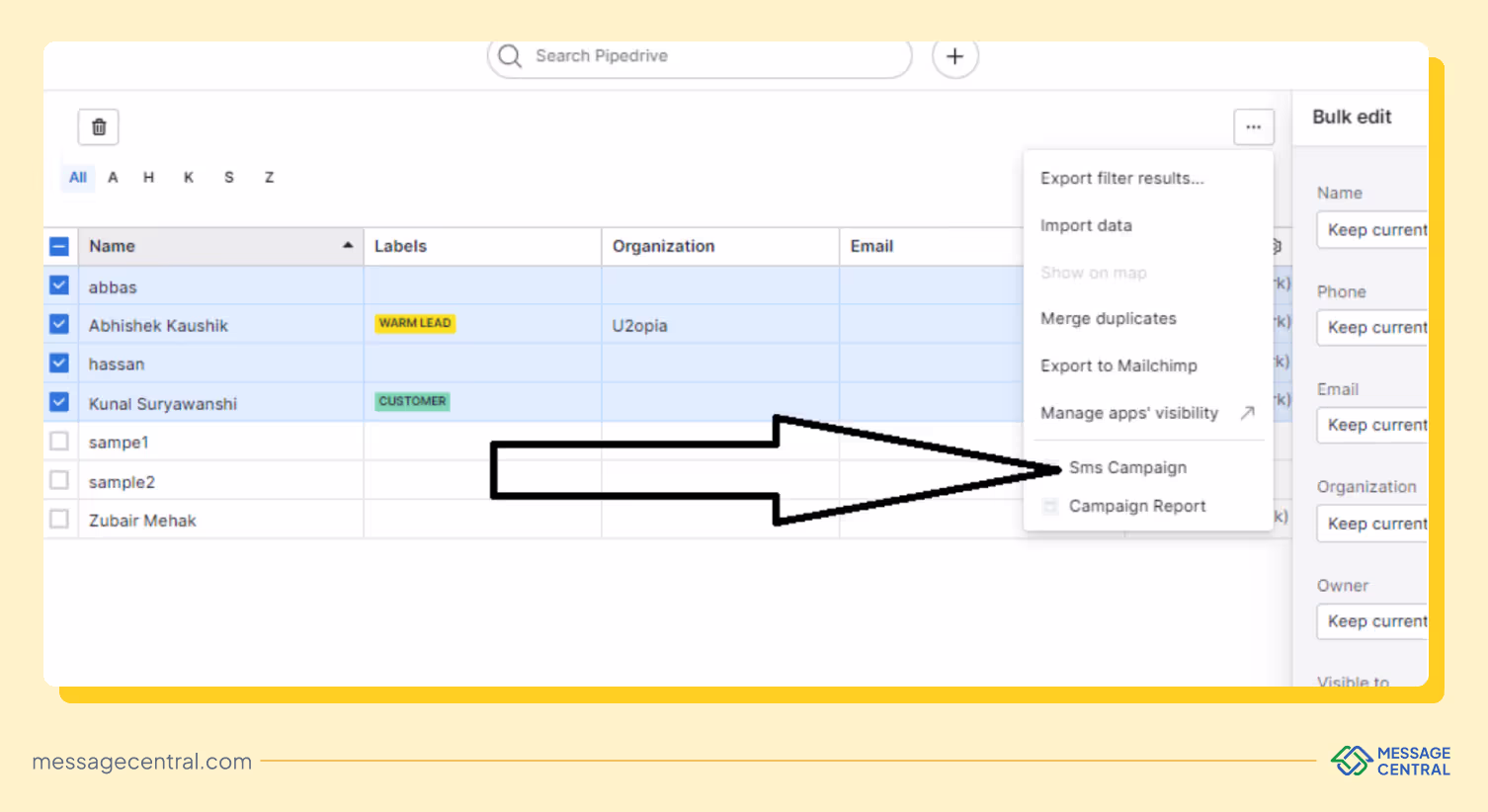1488x812 pixels.
Task: Toggle the select-all header checkbox
Action: pos(59,247)
